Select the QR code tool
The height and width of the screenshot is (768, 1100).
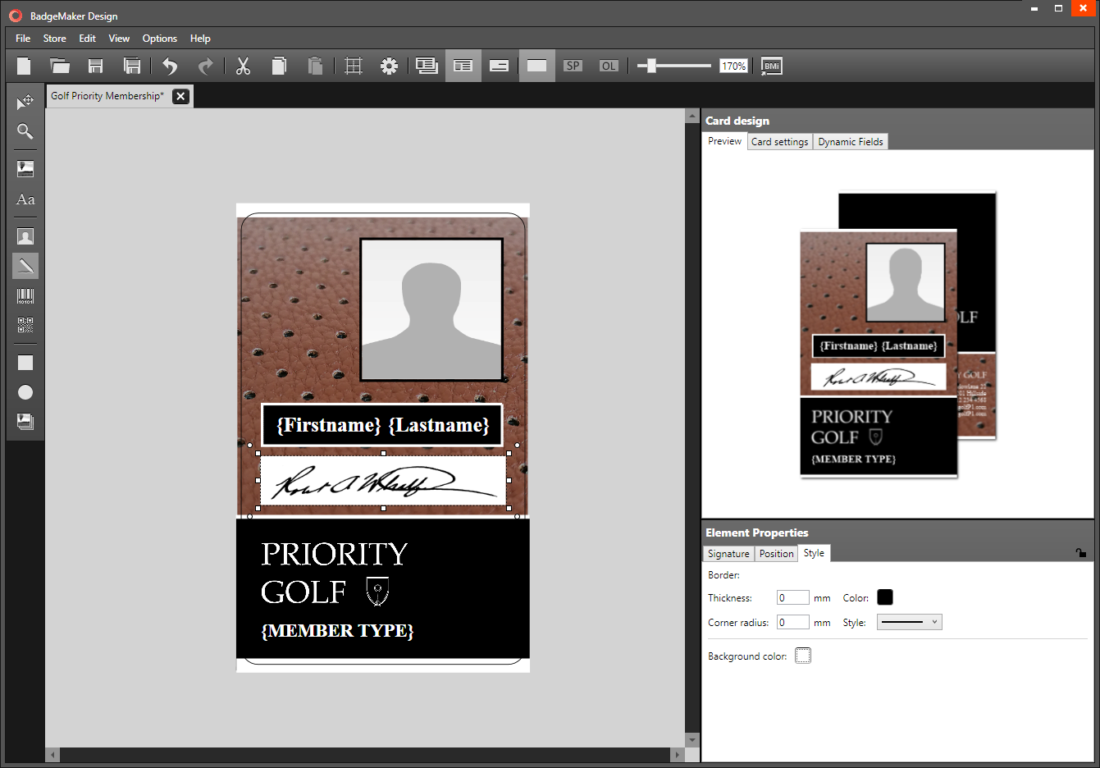[x=25, y=324]
